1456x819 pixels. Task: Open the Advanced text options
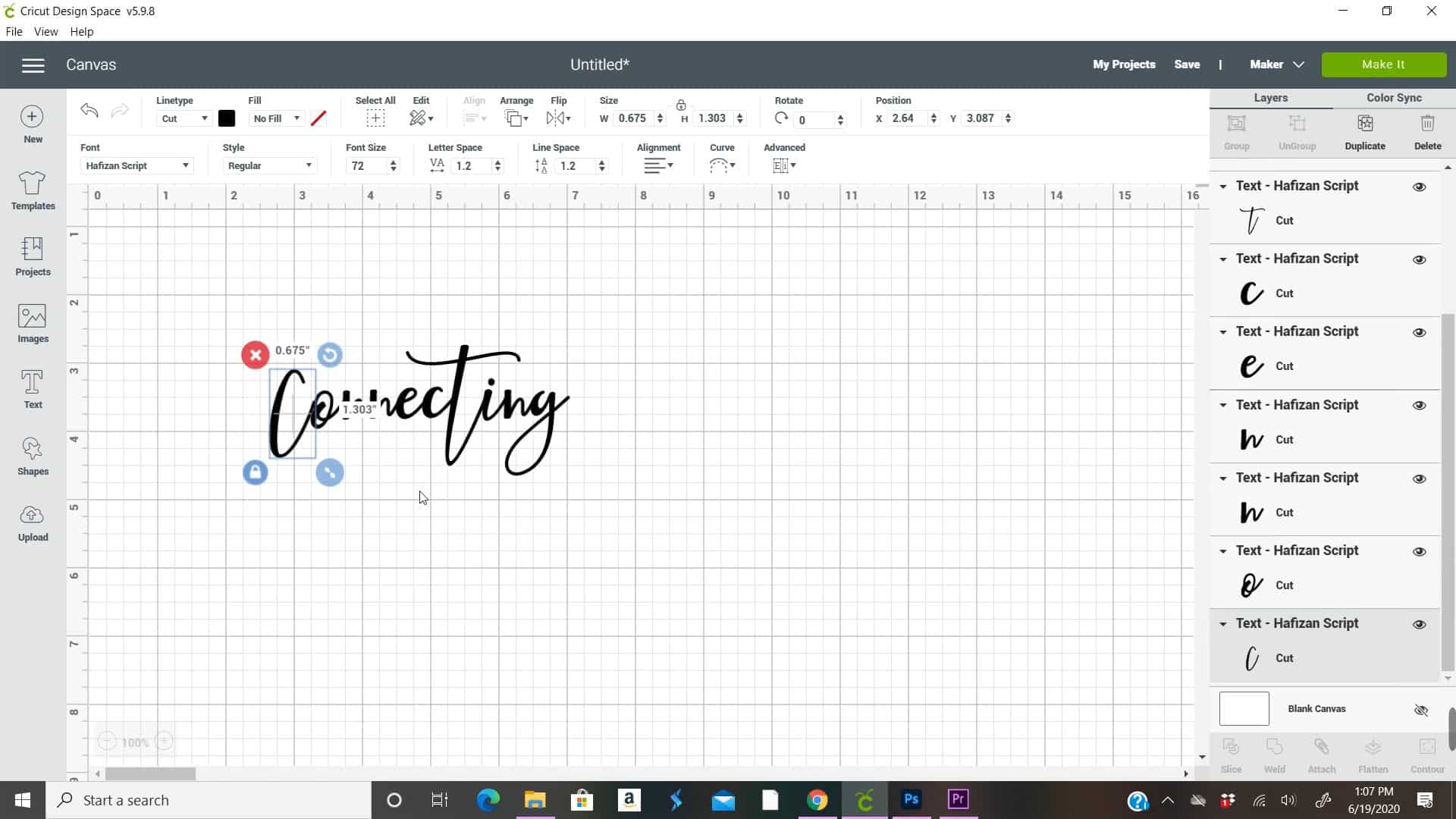point(784,165)
